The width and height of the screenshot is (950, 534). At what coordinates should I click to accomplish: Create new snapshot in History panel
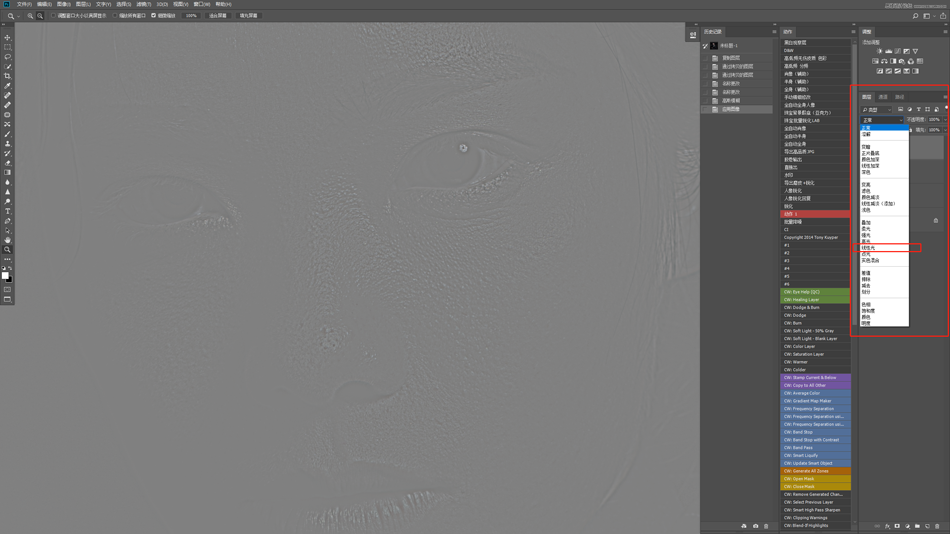tap(756, 526)
